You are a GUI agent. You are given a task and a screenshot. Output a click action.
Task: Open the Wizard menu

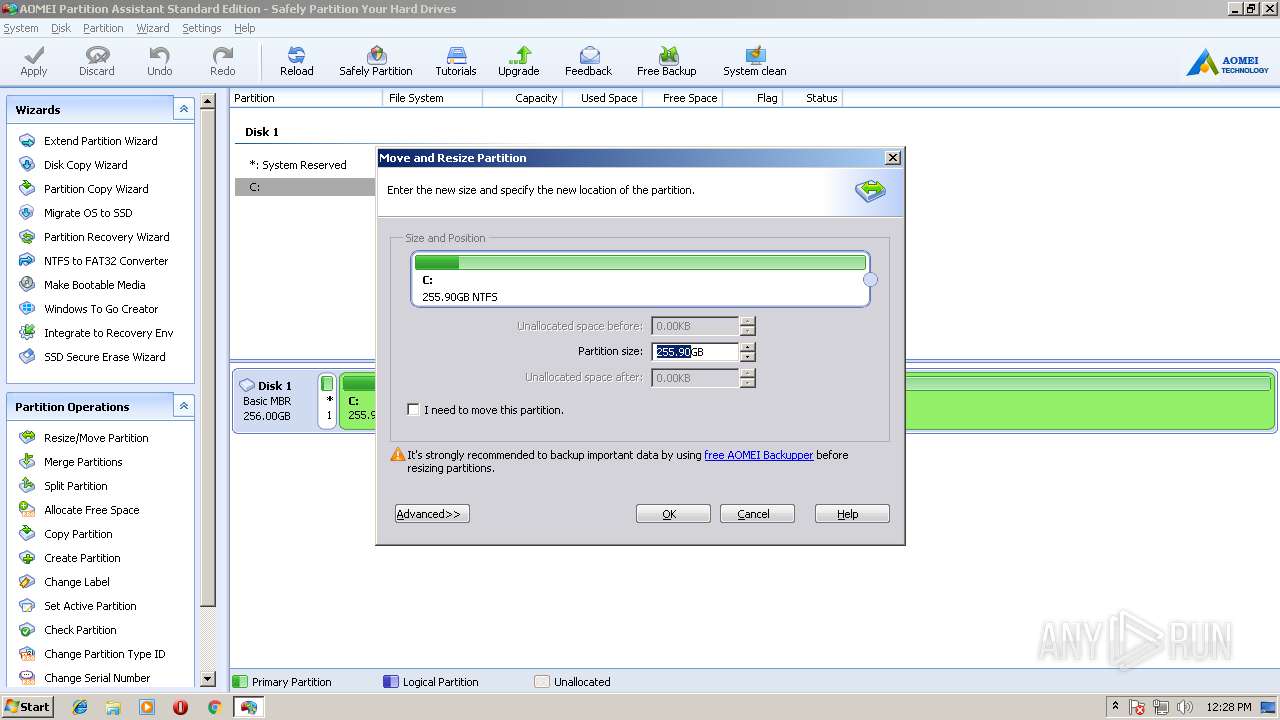pos(153,28)
